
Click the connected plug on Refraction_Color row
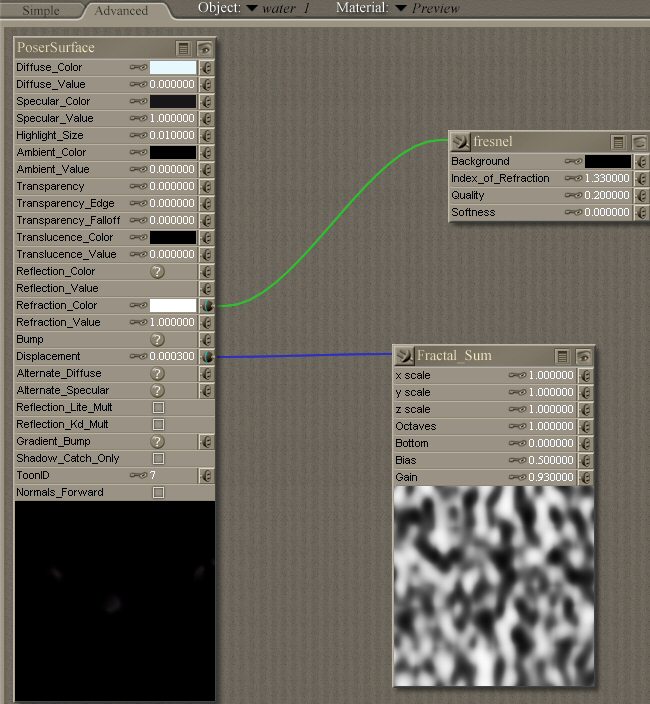pos(207,306)
